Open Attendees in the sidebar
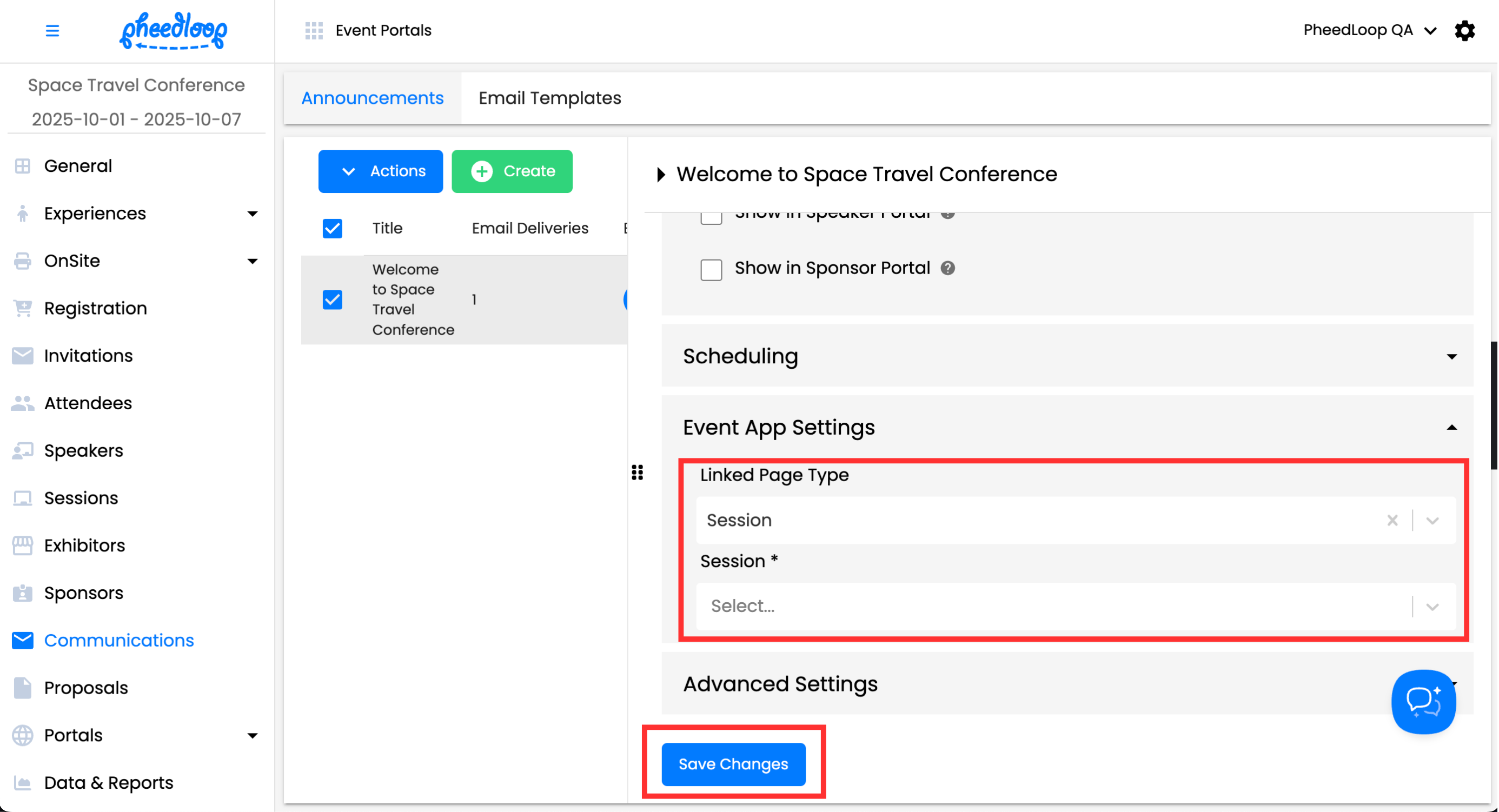 coord(88,403)
